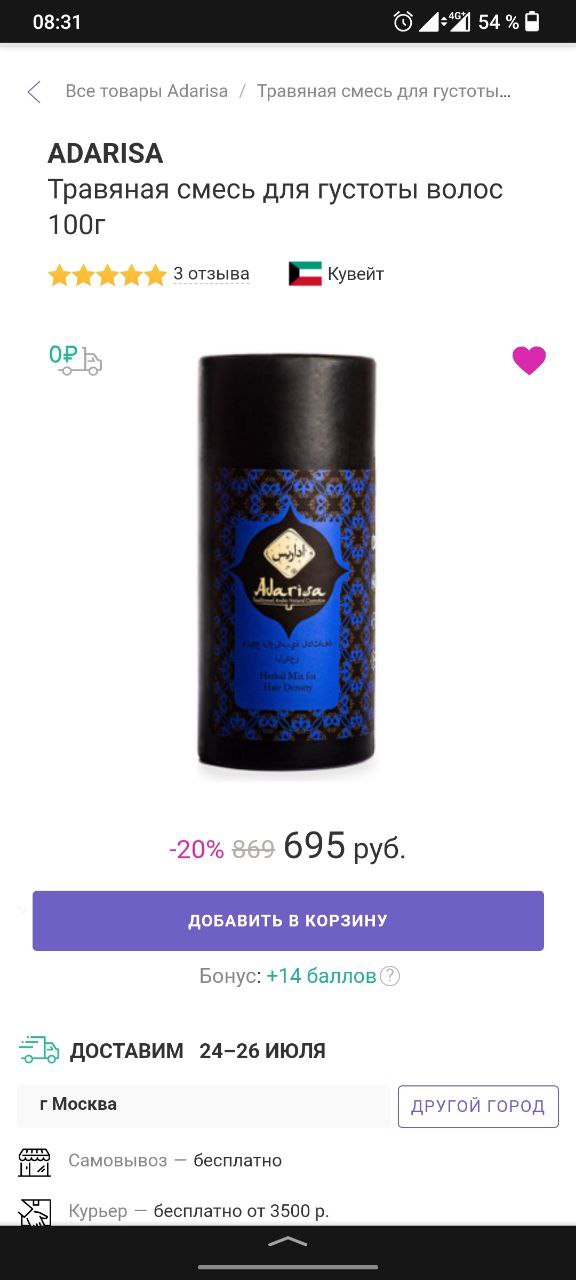Choose another city with Другой город
The image size is (576, 1280).
tap(478, 1106)
